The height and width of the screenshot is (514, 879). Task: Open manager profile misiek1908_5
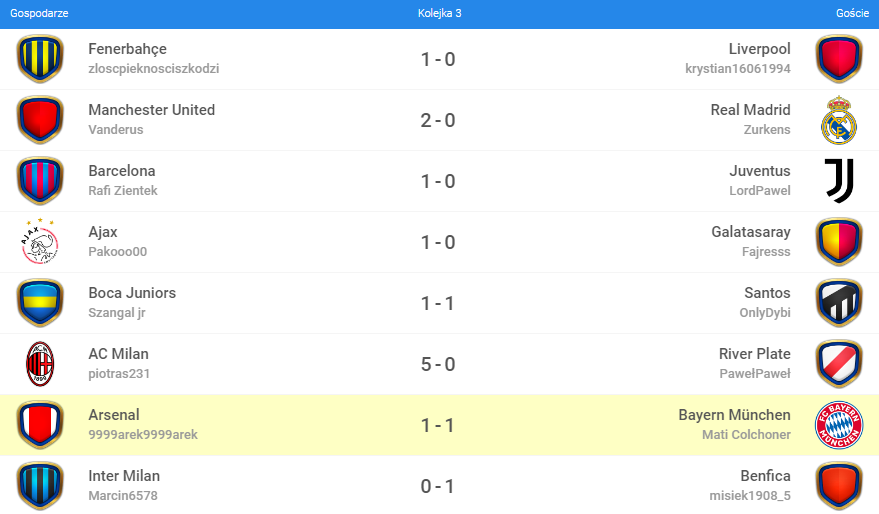click(750, 495)
